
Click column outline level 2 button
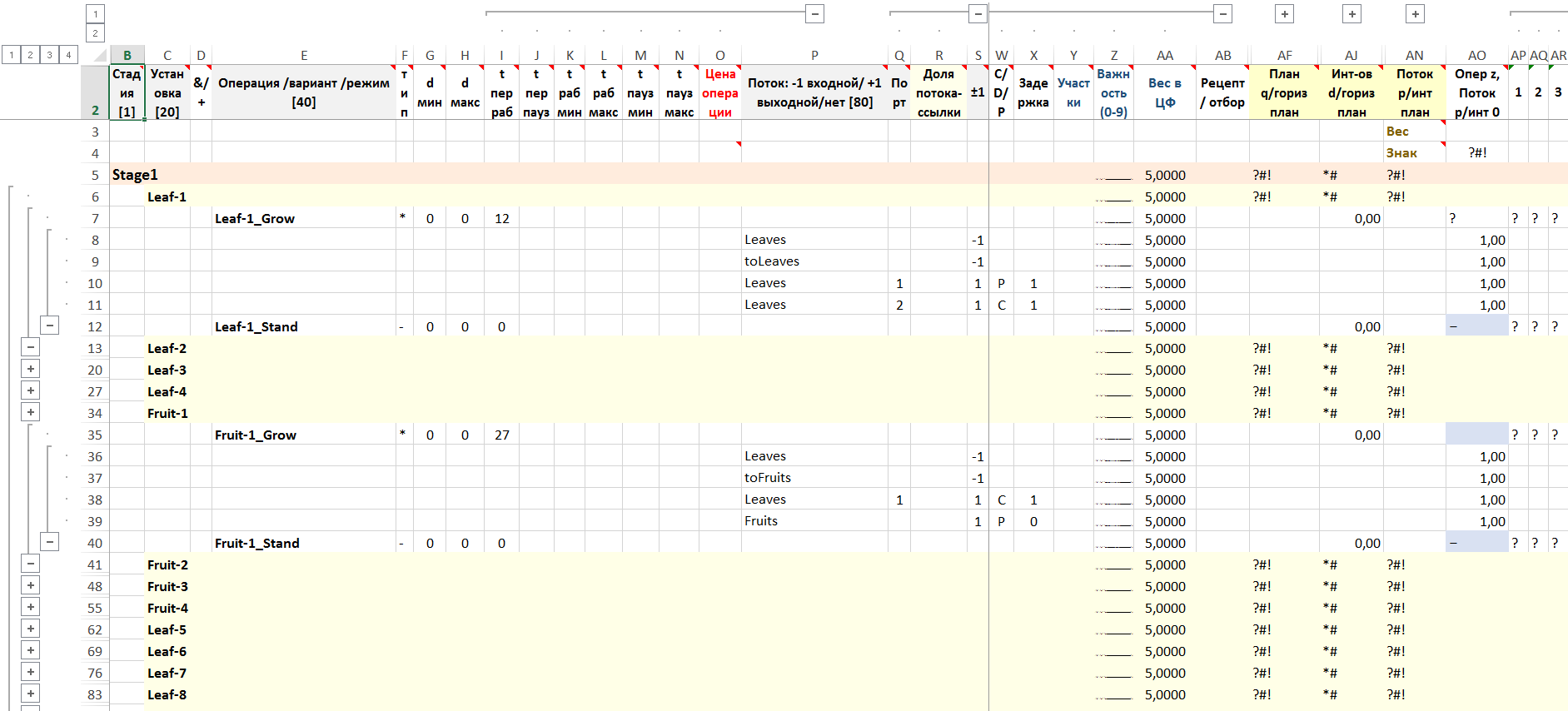[x=95, y=33]
